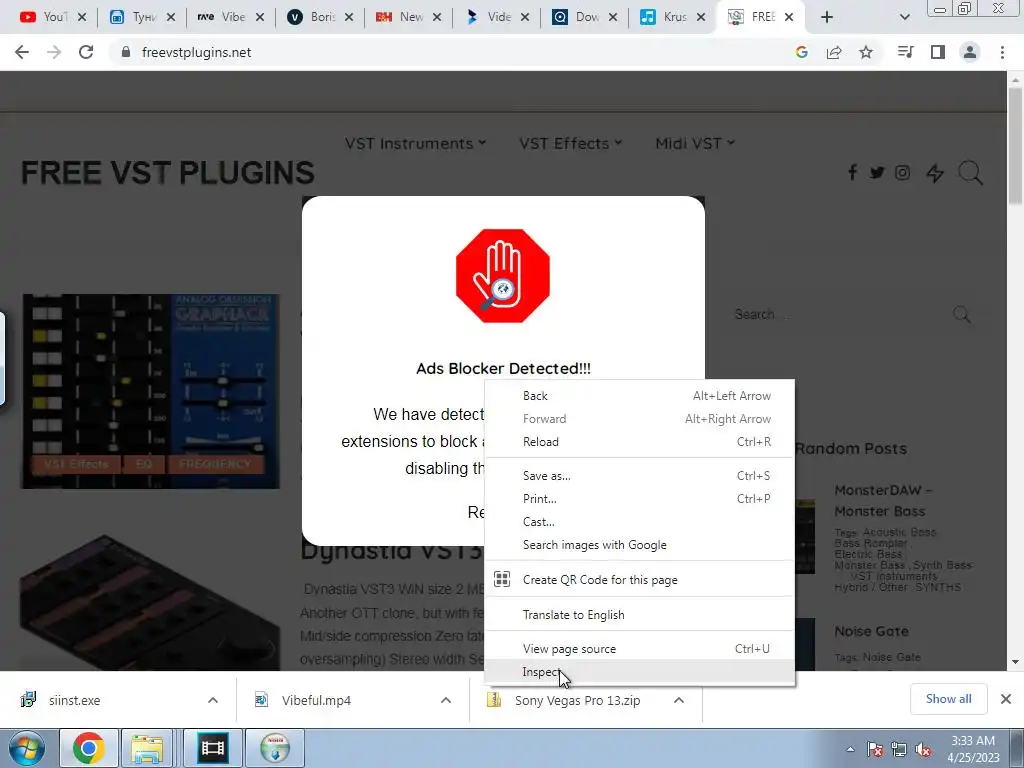
Task: Expand Vibeful.mp4 download options
Action: [445, 700]
